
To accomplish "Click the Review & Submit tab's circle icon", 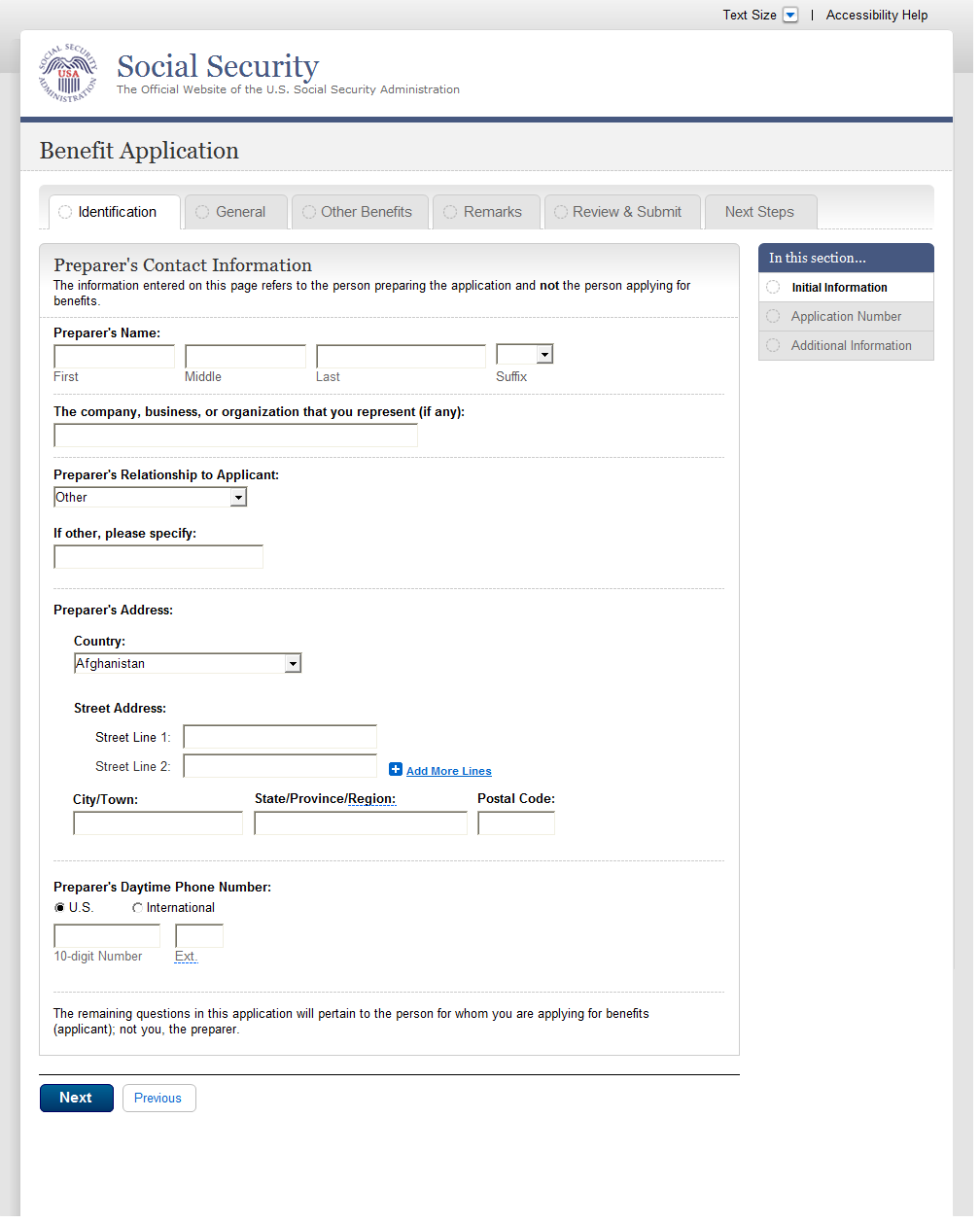I will (561, 212).
